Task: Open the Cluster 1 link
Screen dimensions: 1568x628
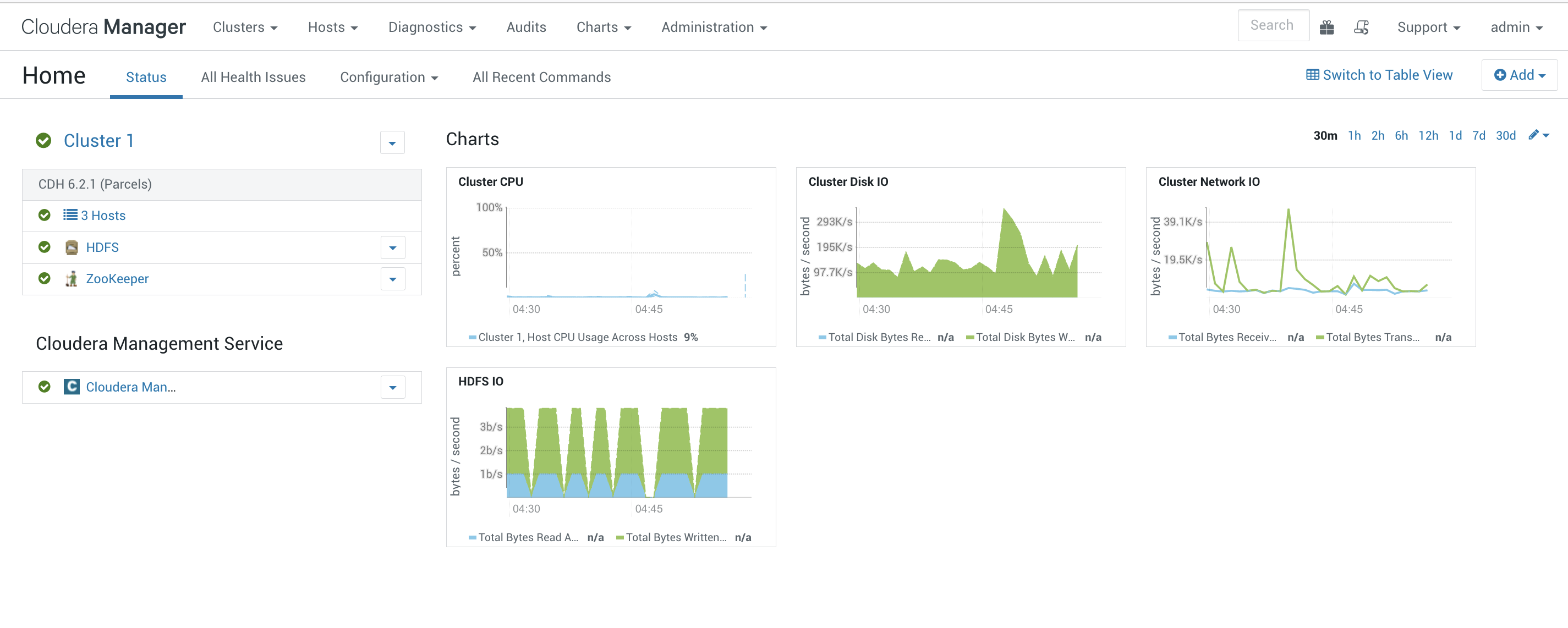Action: coord(98,141)
